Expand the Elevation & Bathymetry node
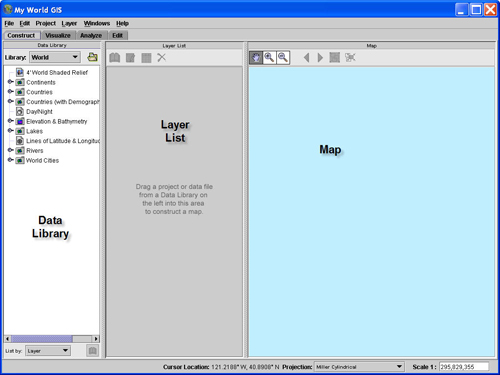Screen dimensions: 500x375 click(x=10, y=121)
